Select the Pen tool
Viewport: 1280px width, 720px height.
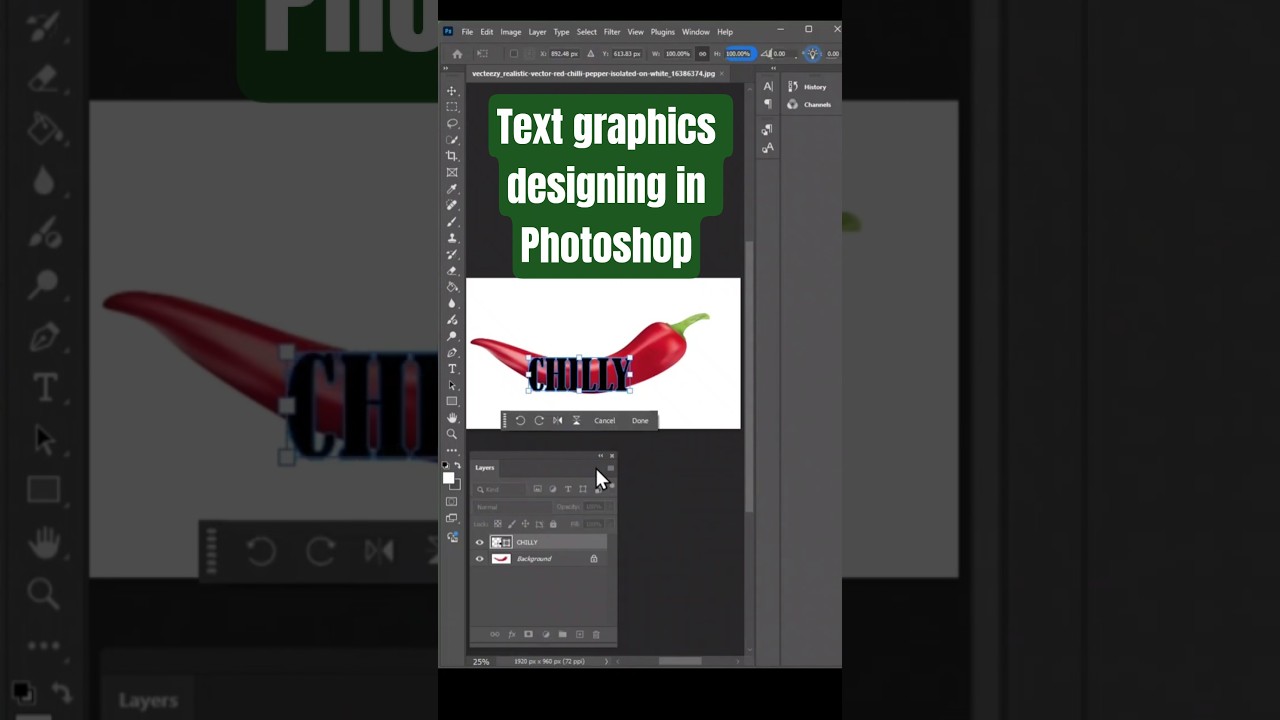452,352
